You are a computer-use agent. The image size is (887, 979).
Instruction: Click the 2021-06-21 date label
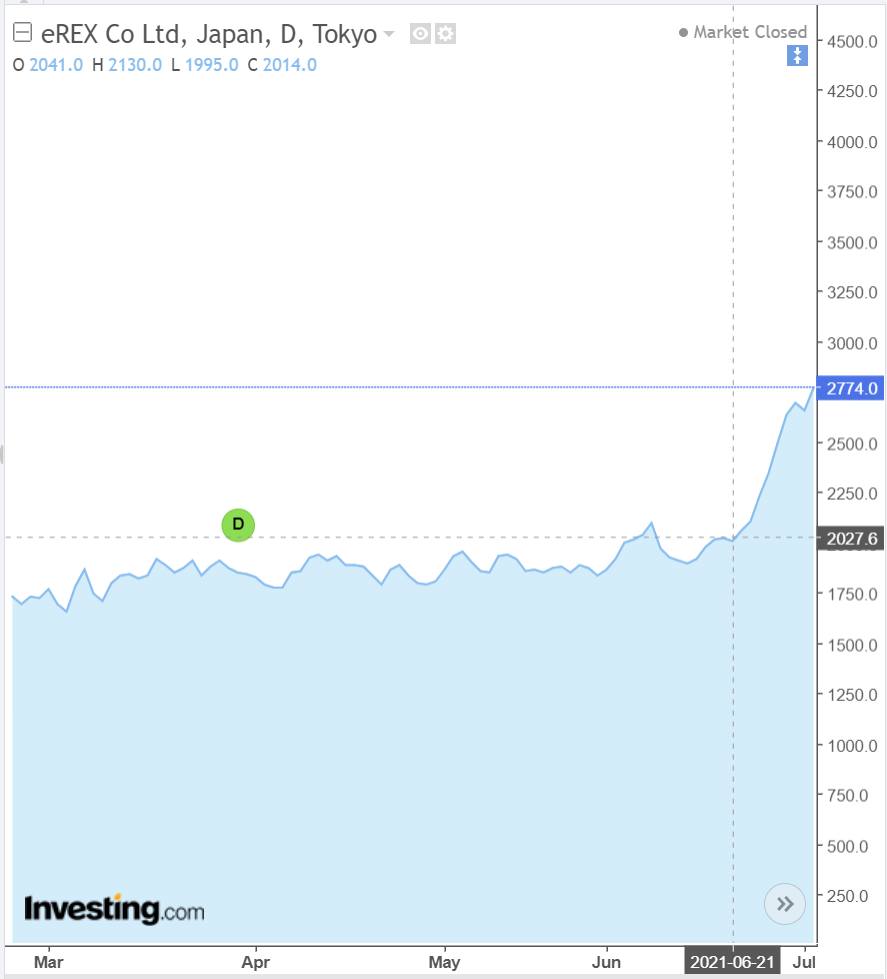pos(732,962)
